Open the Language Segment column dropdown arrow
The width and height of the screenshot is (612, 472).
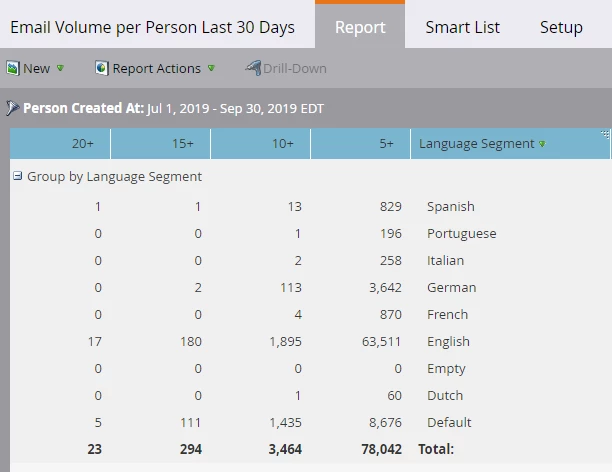542,144
